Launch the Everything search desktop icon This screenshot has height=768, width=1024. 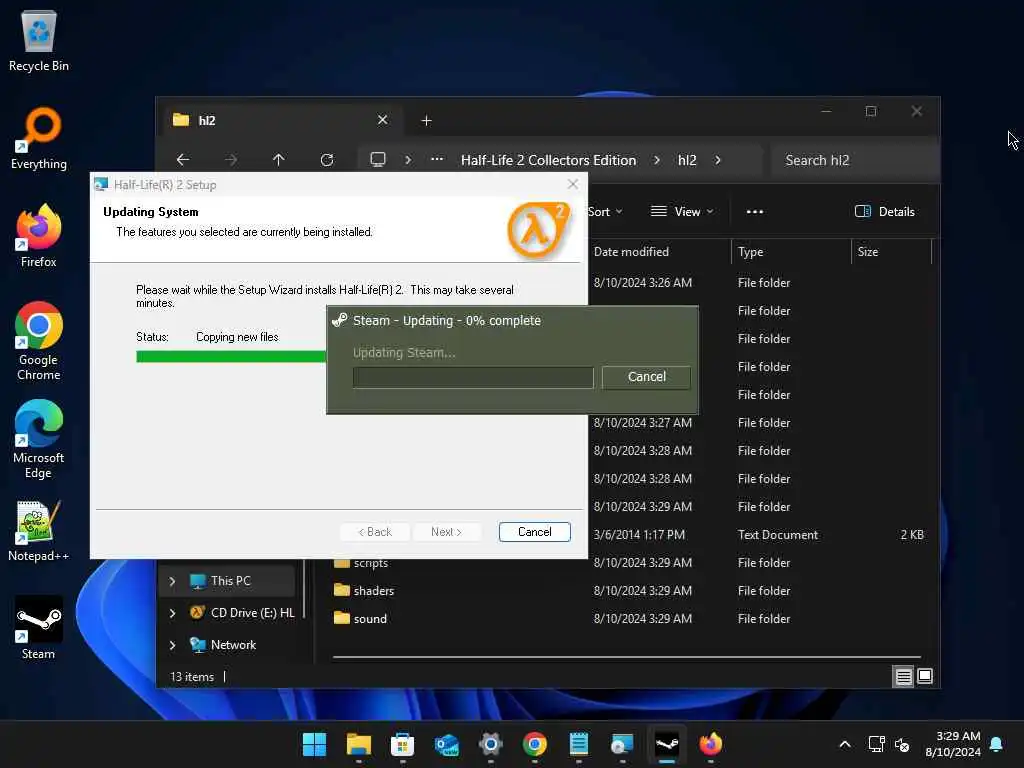39,138
